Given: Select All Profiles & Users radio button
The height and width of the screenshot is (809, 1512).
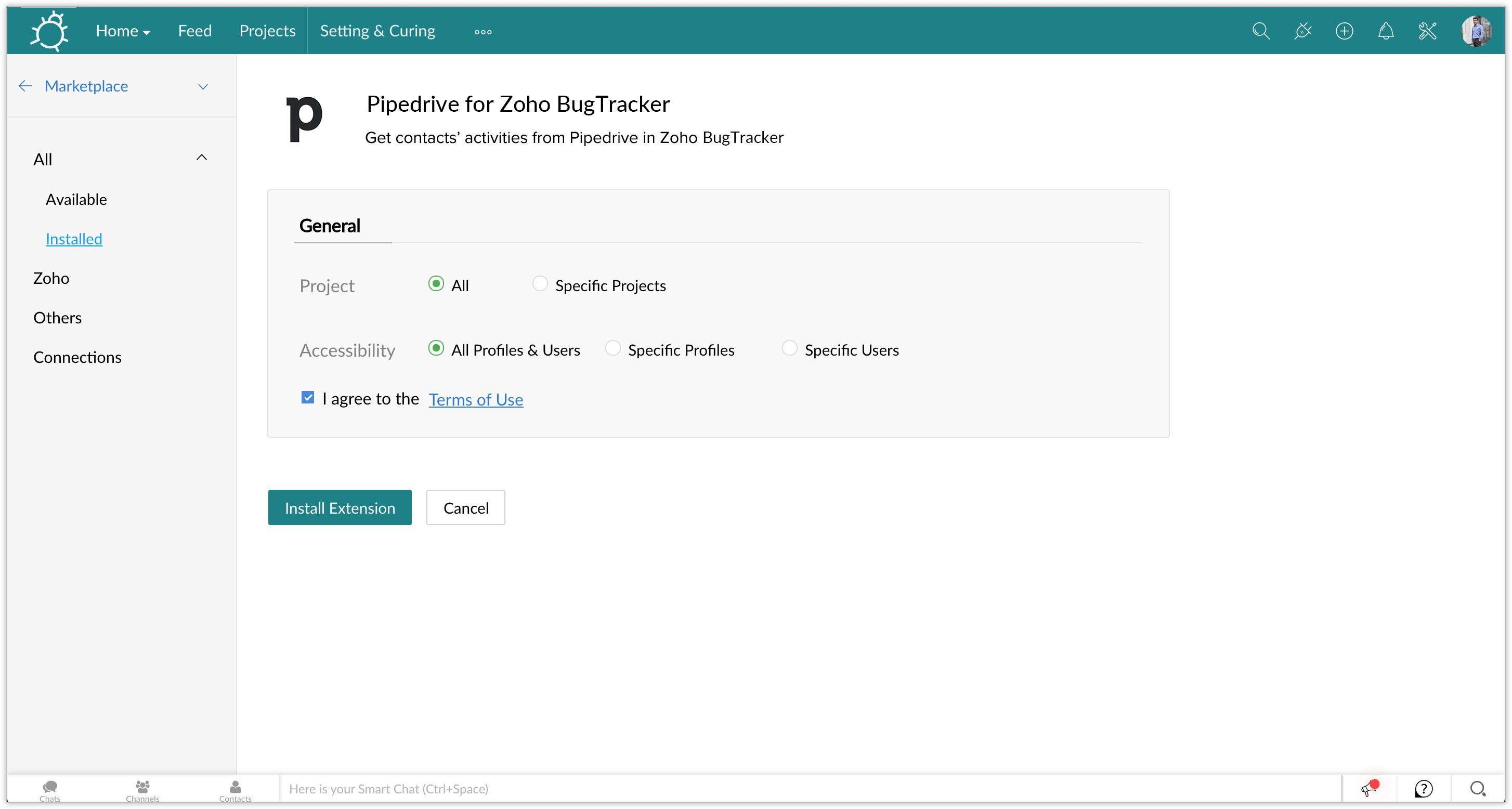Looking at the screenshot, I should pyautogui.click(x=436, y=349).
